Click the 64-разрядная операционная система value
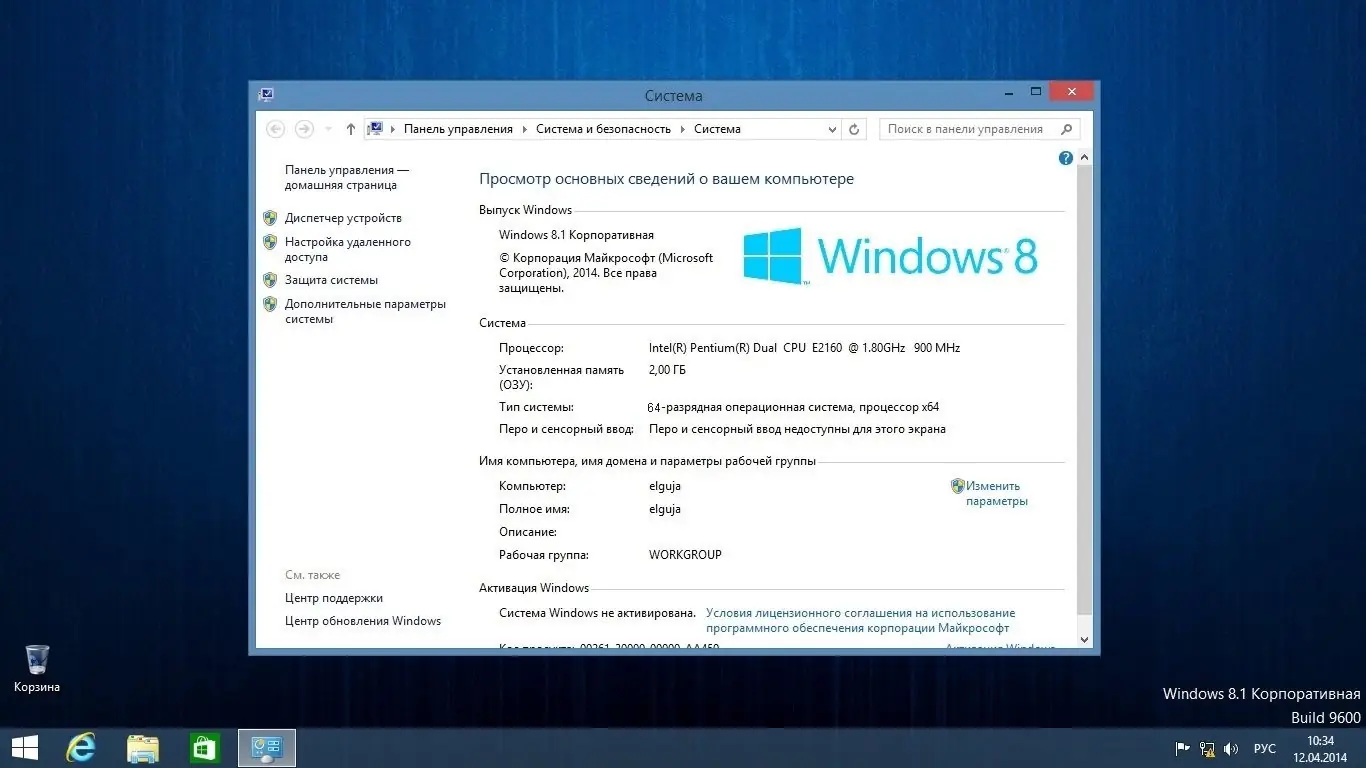This screenshot has height=768, width=1366. [x=793, y=407]
